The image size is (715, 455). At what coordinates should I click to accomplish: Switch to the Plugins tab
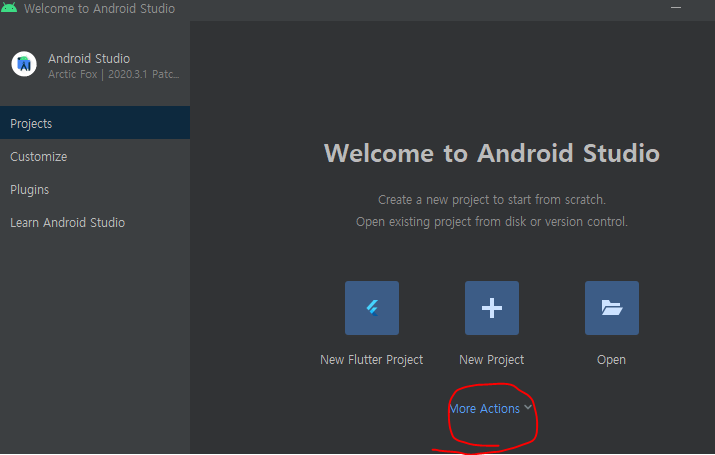click(x=95, y=189)
